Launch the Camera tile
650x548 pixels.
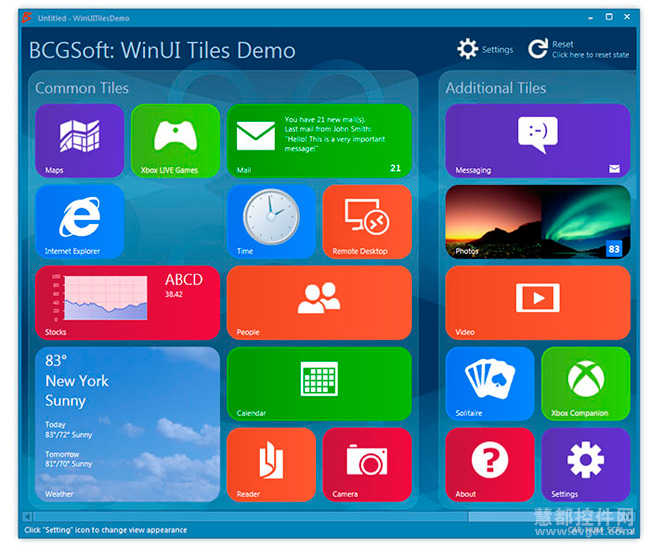pyautogui.click(x=367, y=465)
